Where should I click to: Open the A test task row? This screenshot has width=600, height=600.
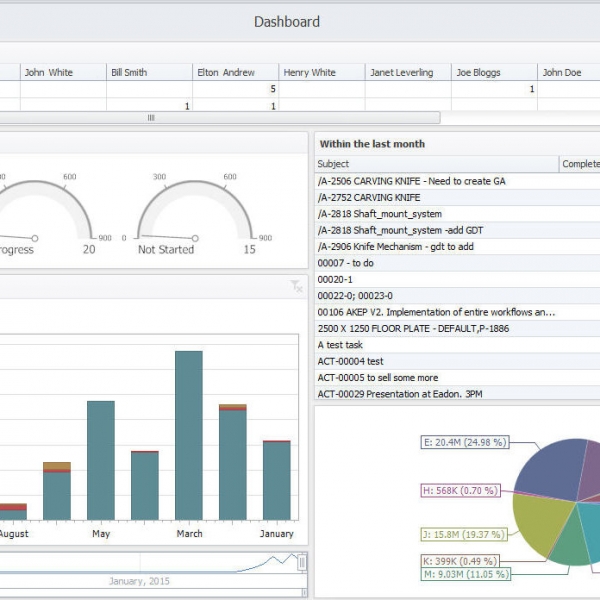(x=341, y=344)
